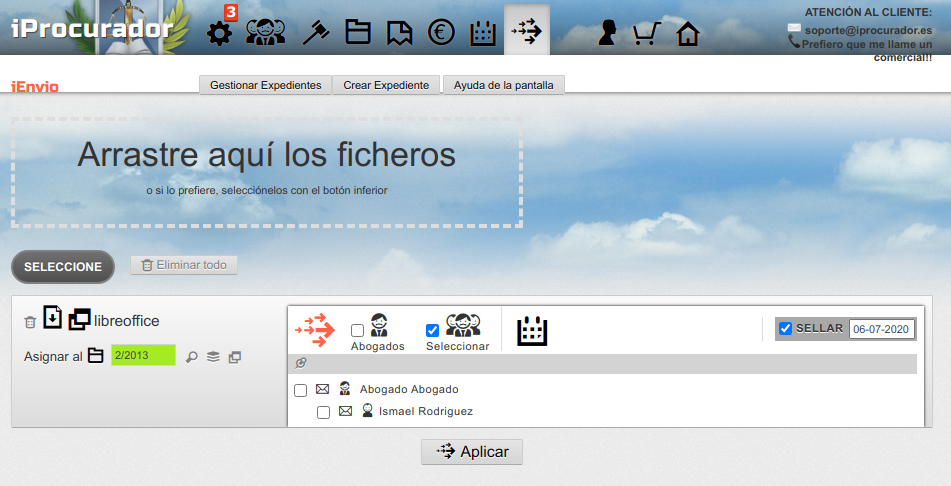Click the magnifier icon next to expediente field

192,357
